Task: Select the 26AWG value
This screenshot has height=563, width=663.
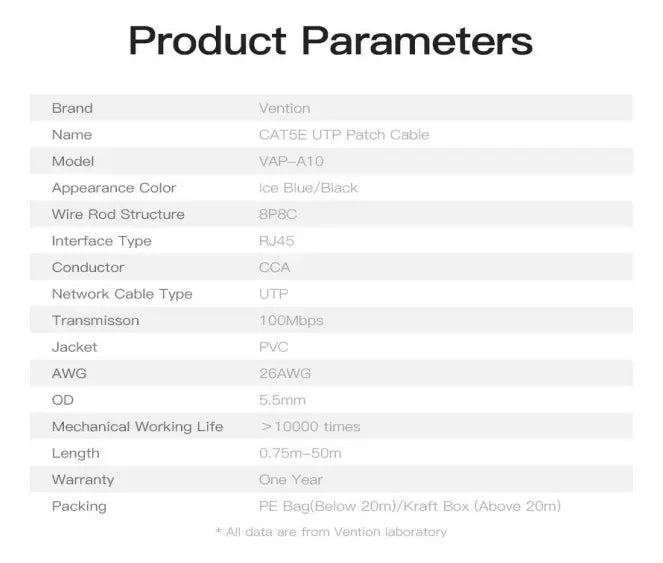Action: [x=285, y=374]
